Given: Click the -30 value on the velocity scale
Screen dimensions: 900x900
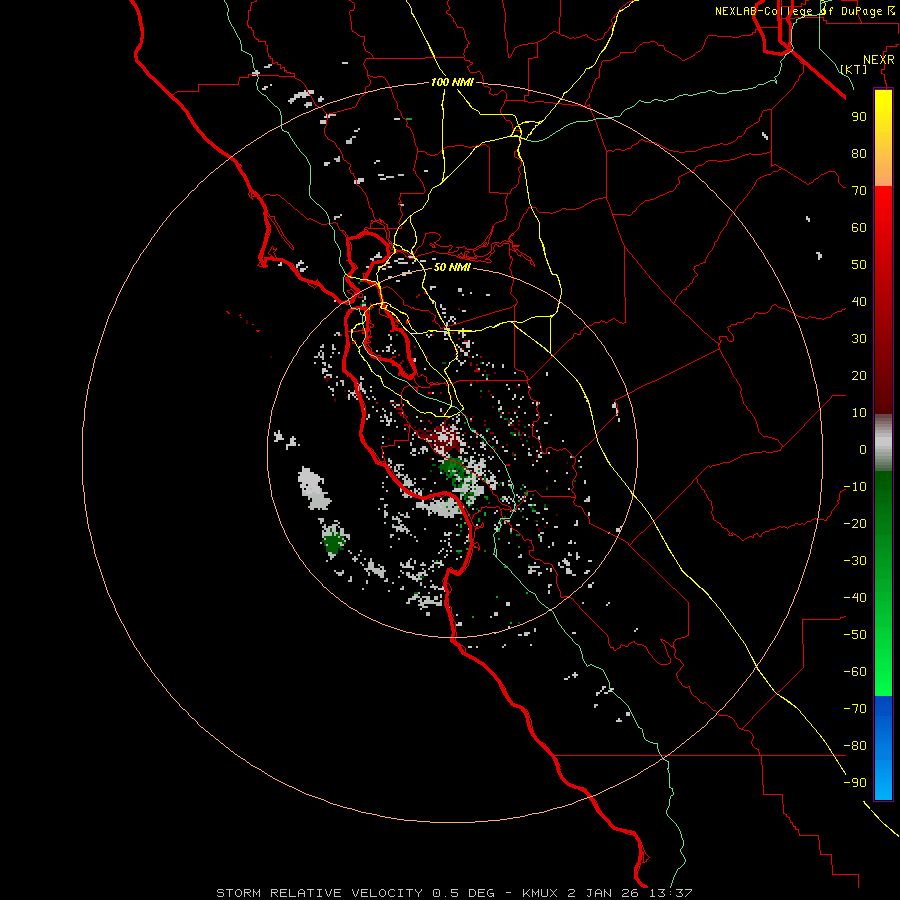Looking at the screenshot, I should pyautogui.click(x=855, y=561).
